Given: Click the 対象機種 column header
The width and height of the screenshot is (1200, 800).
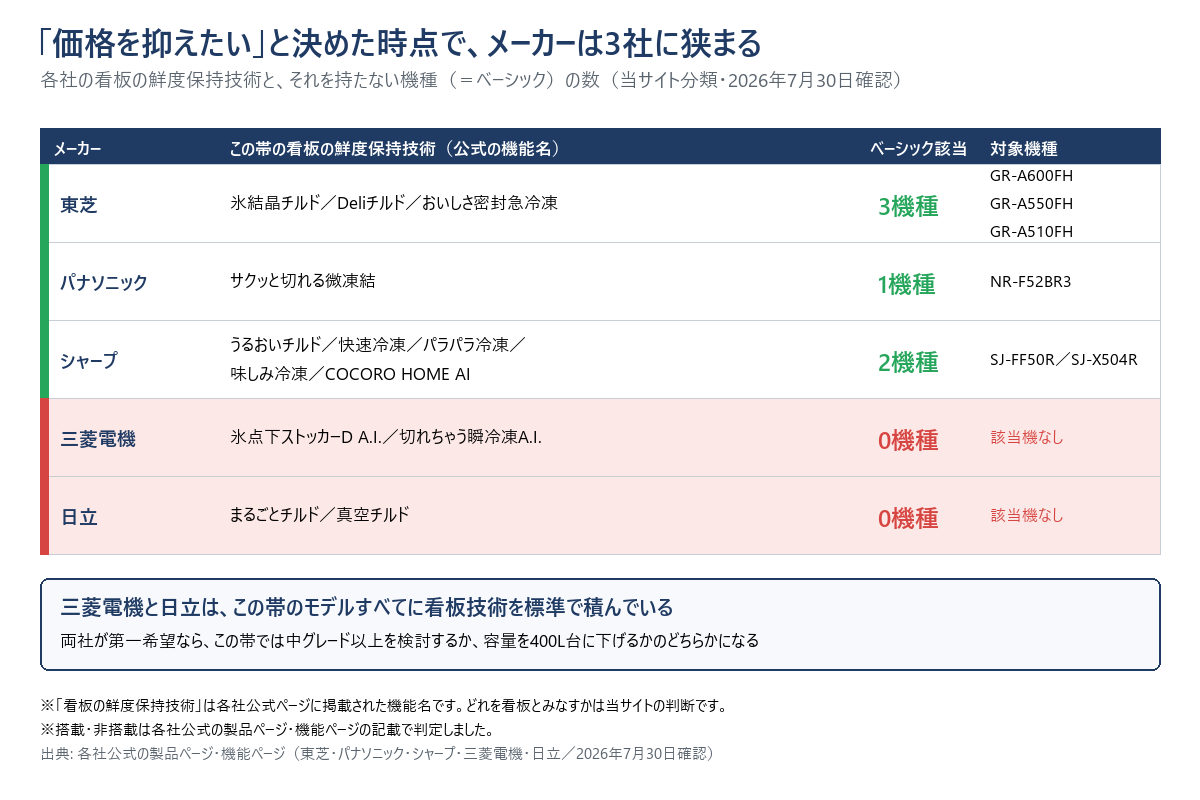Looking at the screenshot, I should click(1024, 149).
